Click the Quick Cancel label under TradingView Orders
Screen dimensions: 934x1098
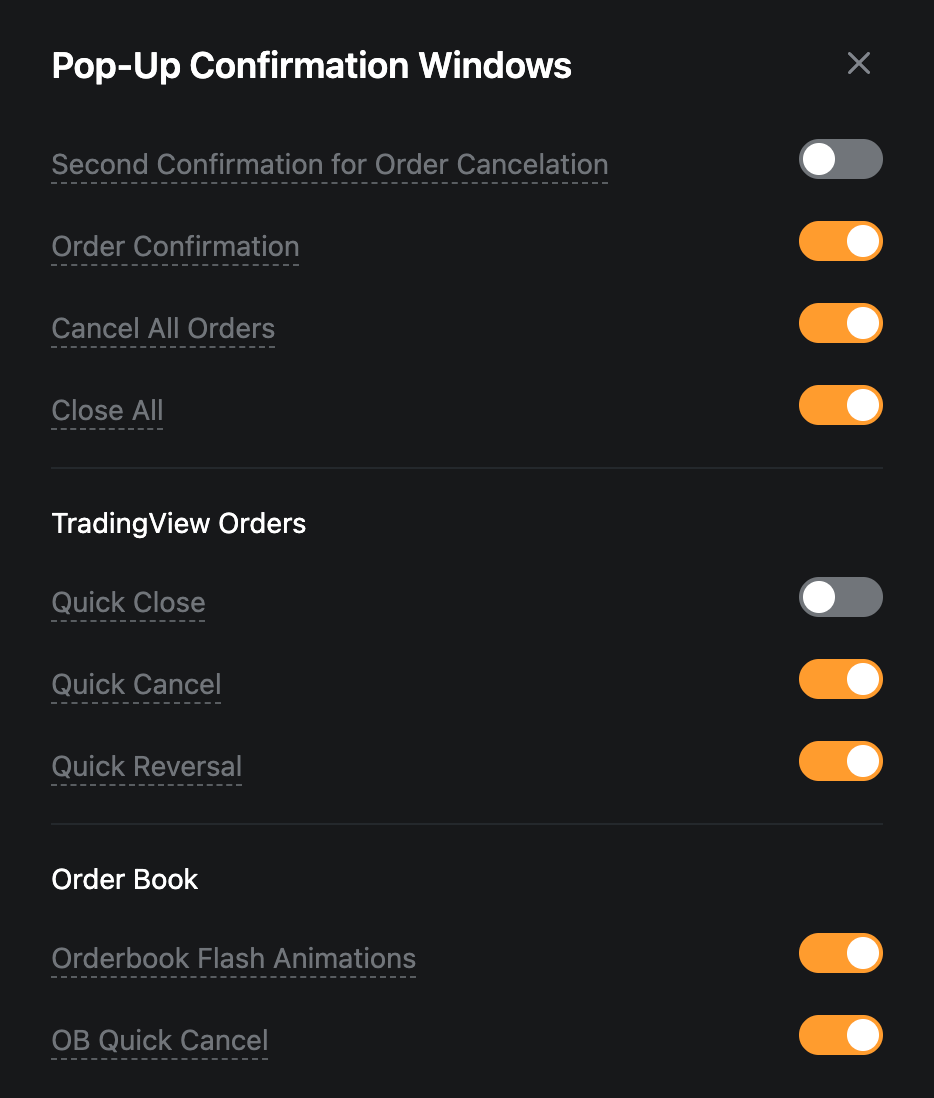(x=136, y=685)
